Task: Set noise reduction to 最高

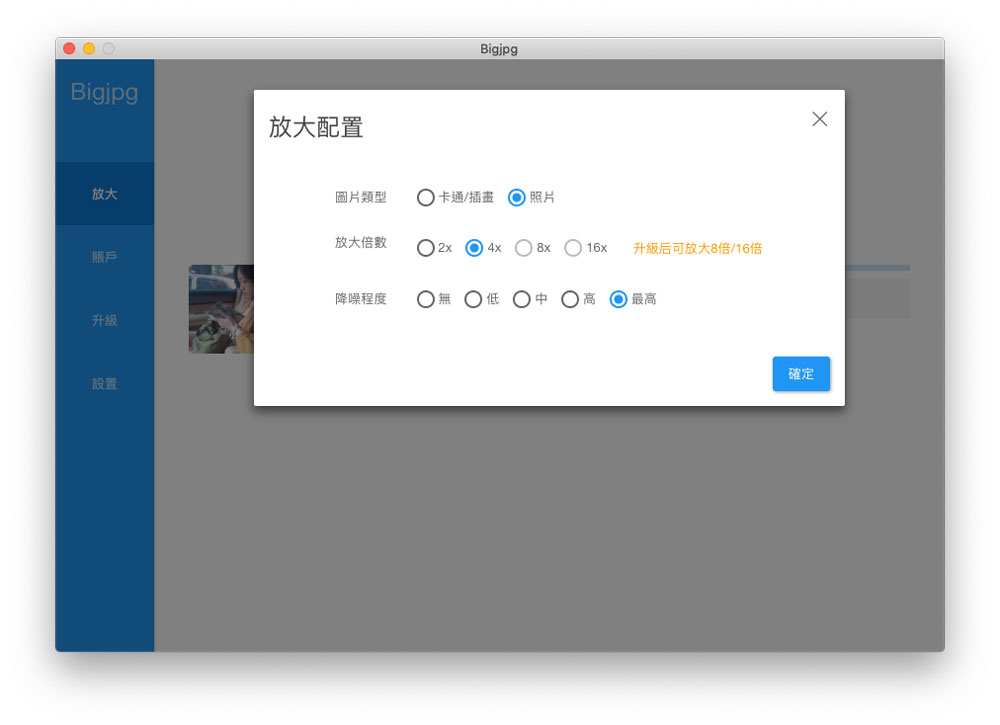Action: (x=619, y=299)
